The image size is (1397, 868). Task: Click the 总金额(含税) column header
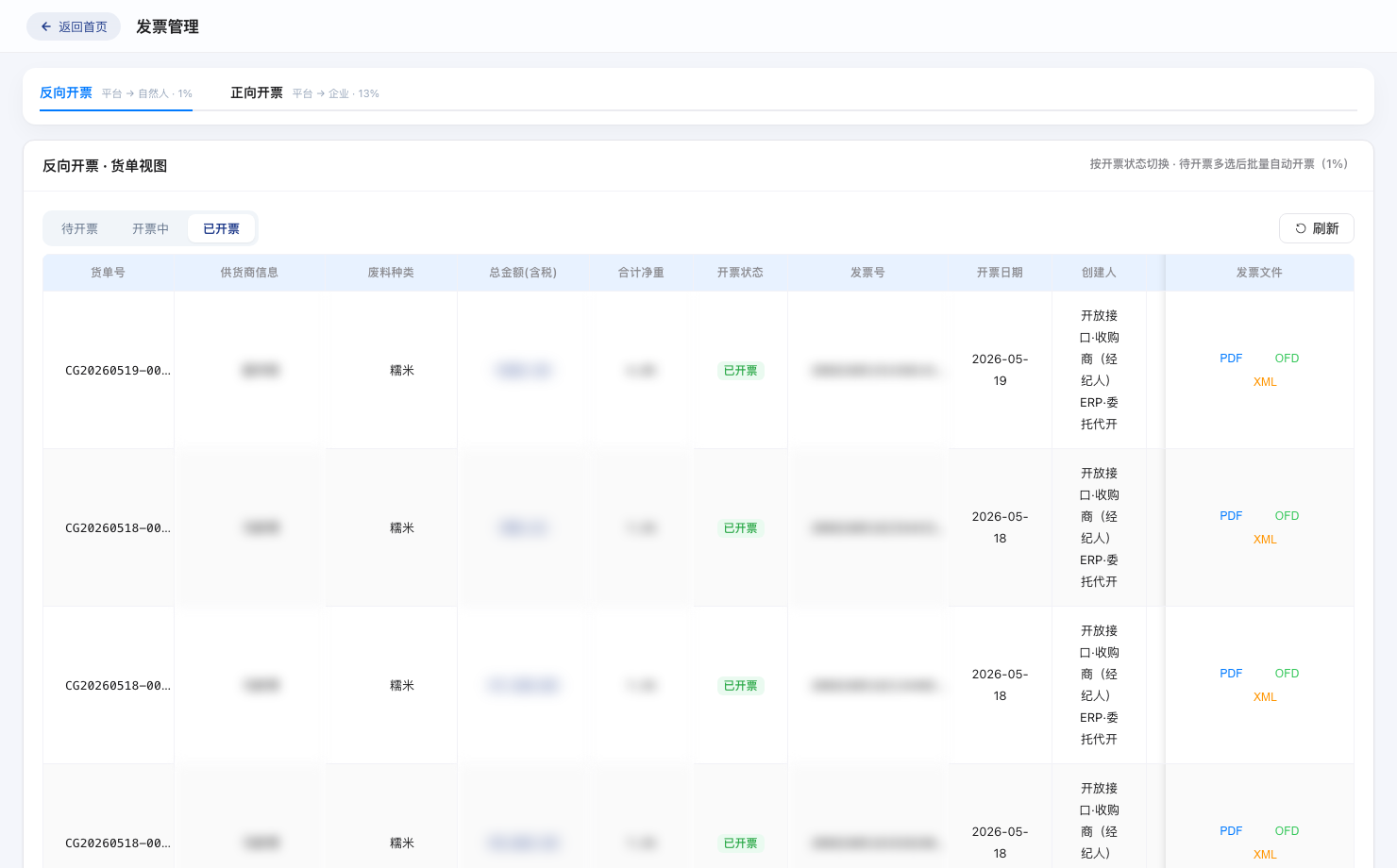pyautogui.click(x=523, y=273)
